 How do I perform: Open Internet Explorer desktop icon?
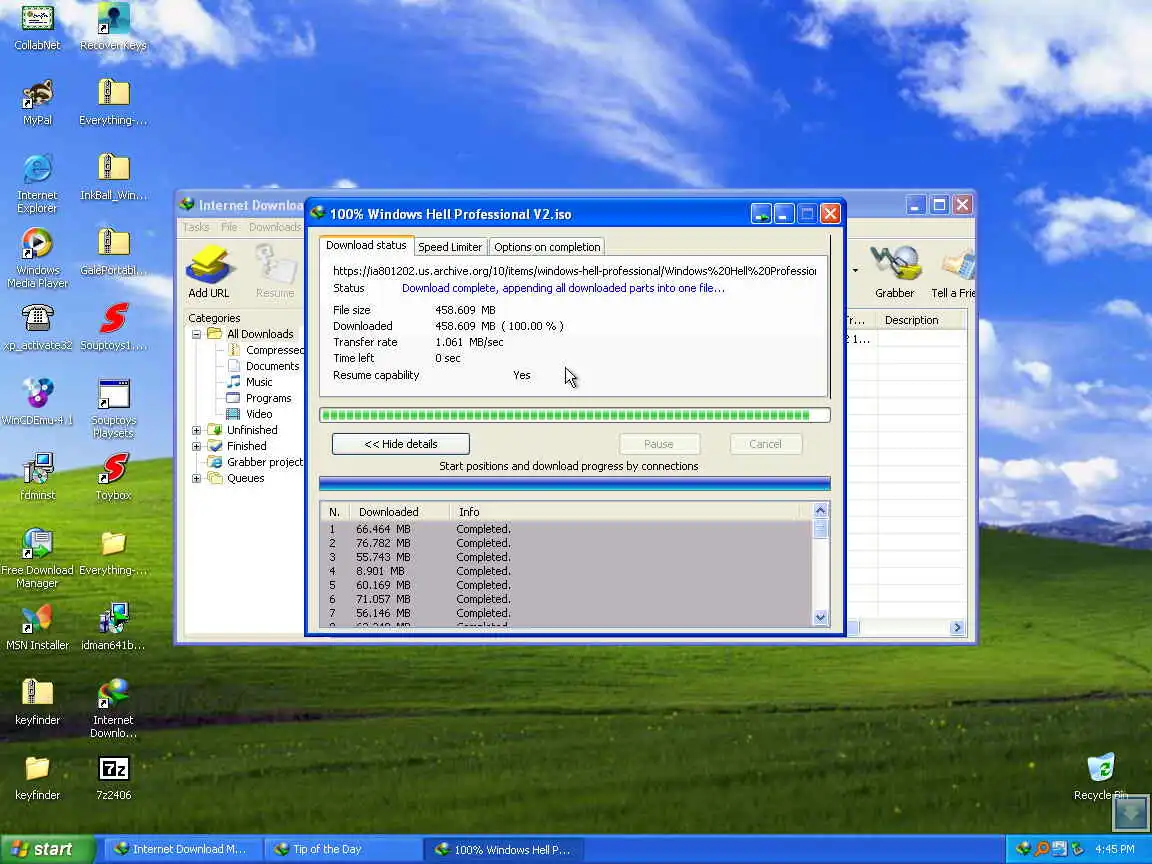(x=37, y=184)
